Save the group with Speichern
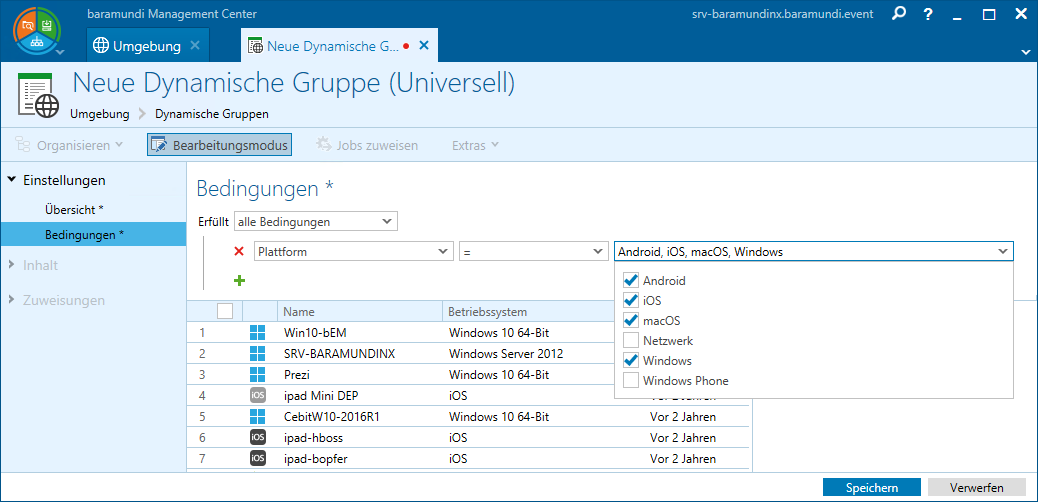The image size is (1038, 502). 872,487
